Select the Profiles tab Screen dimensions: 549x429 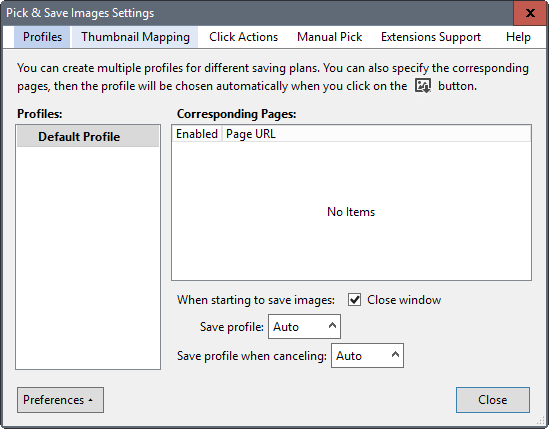(42, 37)
